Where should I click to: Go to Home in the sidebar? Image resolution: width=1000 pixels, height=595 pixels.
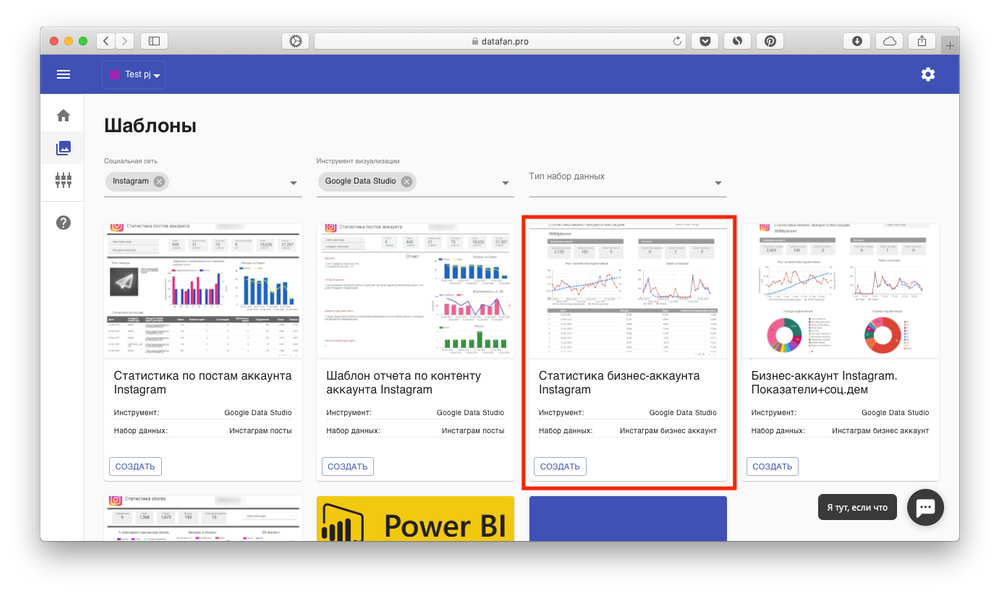(x=63, y=115)
